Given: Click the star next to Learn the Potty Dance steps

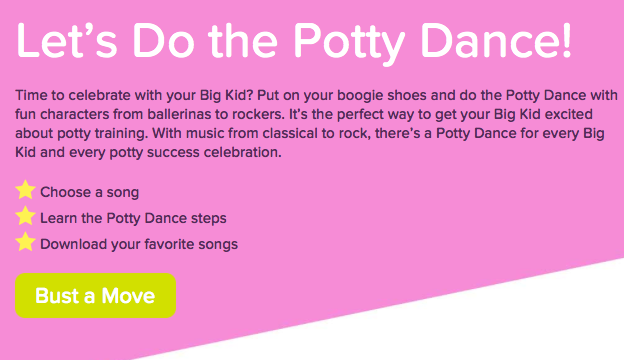Looking at the screenshot, I should point(25,216).
